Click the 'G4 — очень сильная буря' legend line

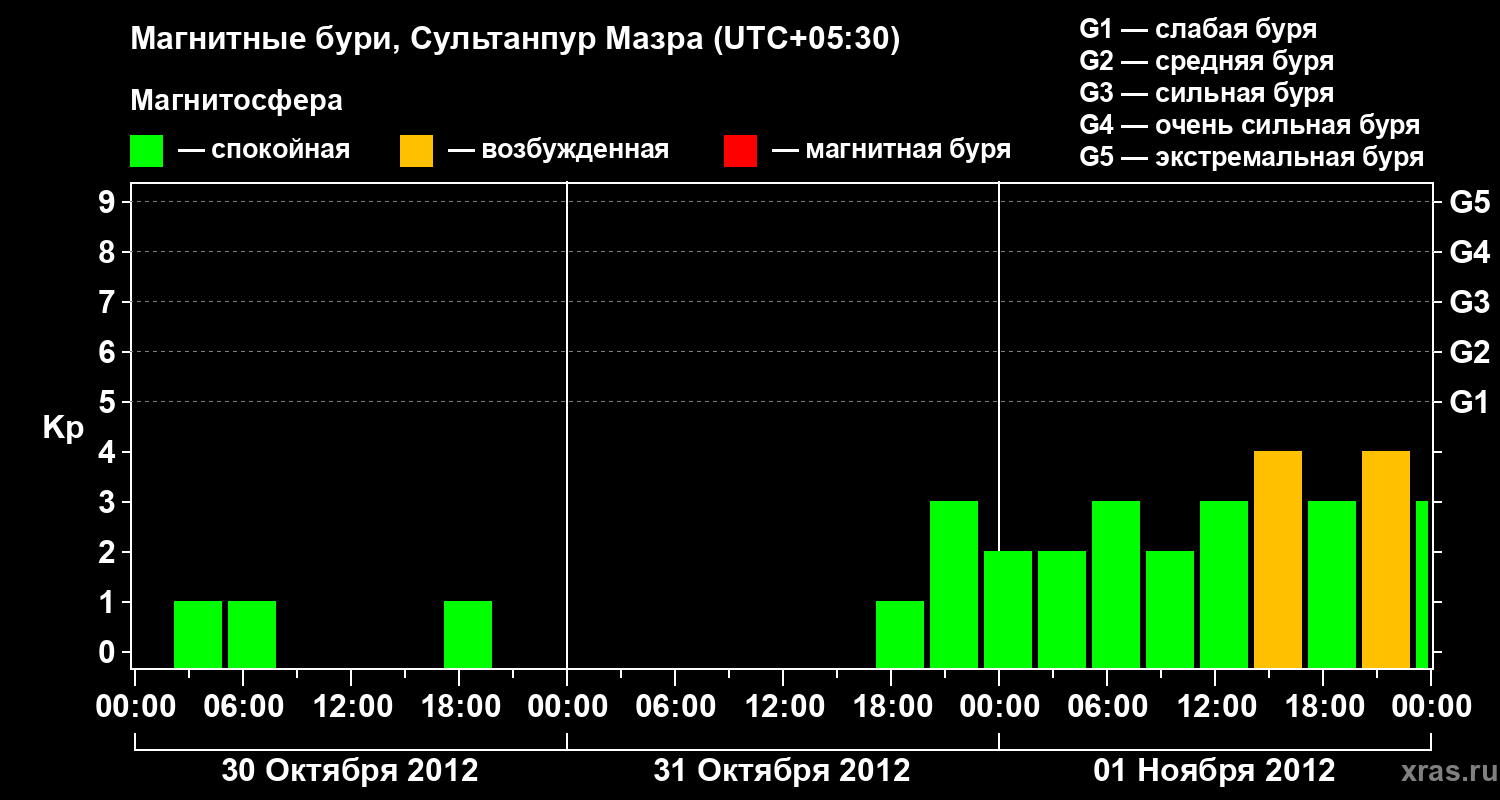[1249, 125]
